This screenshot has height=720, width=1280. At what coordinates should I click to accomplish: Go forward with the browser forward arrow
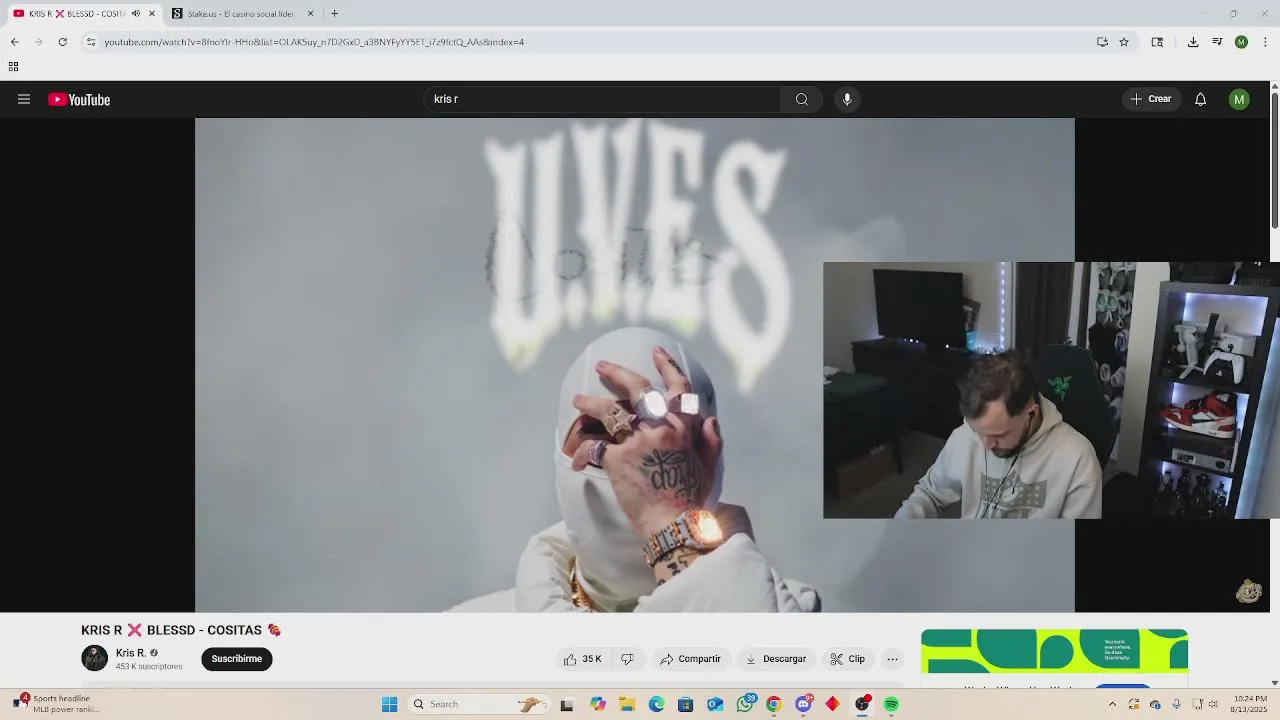pos(38,42)
